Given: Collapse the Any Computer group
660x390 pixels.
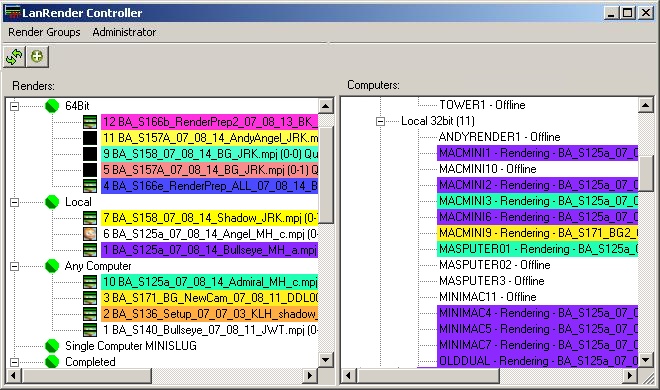Looking at the screenshot, I should 14,266.
